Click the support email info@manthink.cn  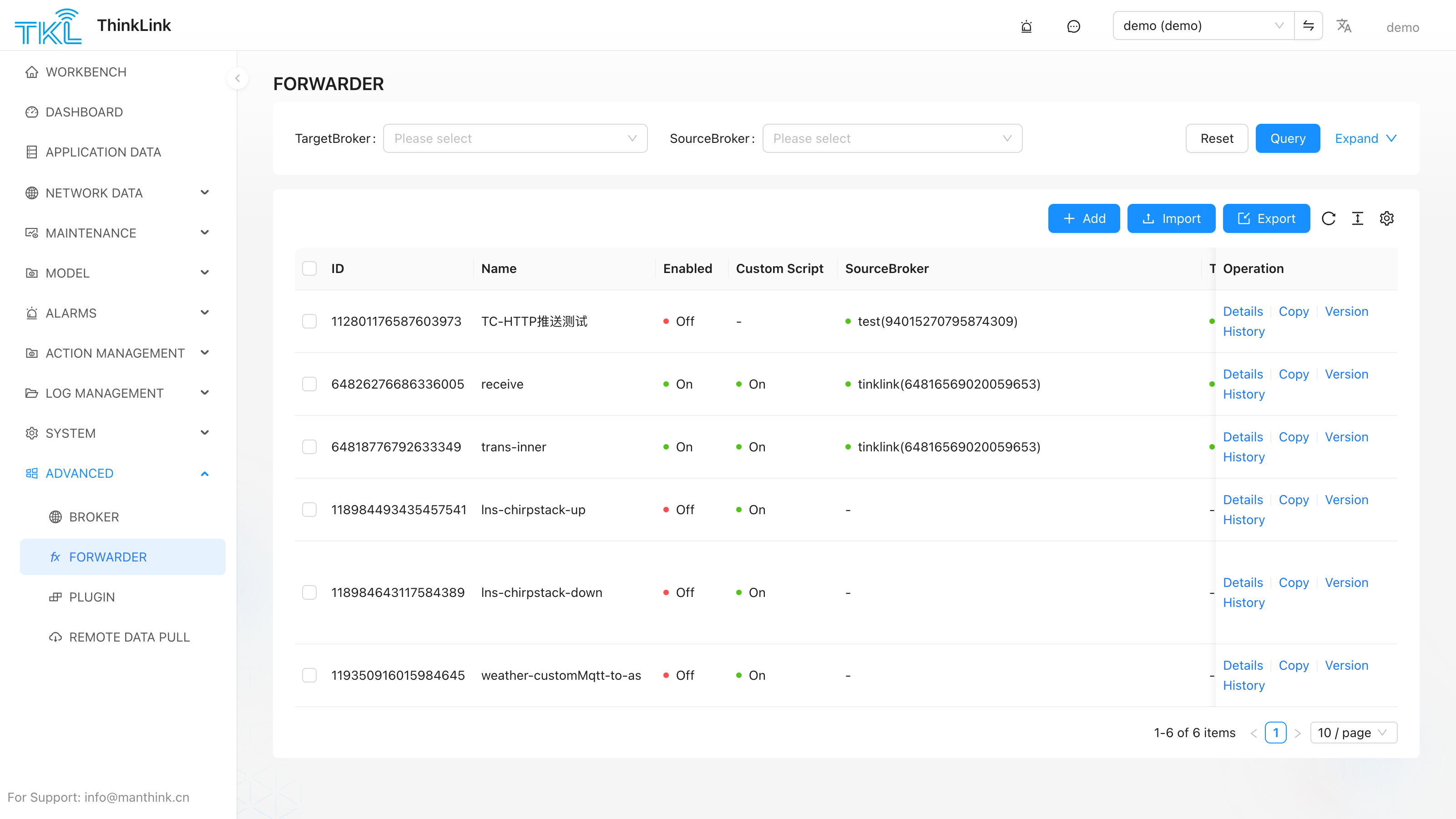[x=137, y=797]
